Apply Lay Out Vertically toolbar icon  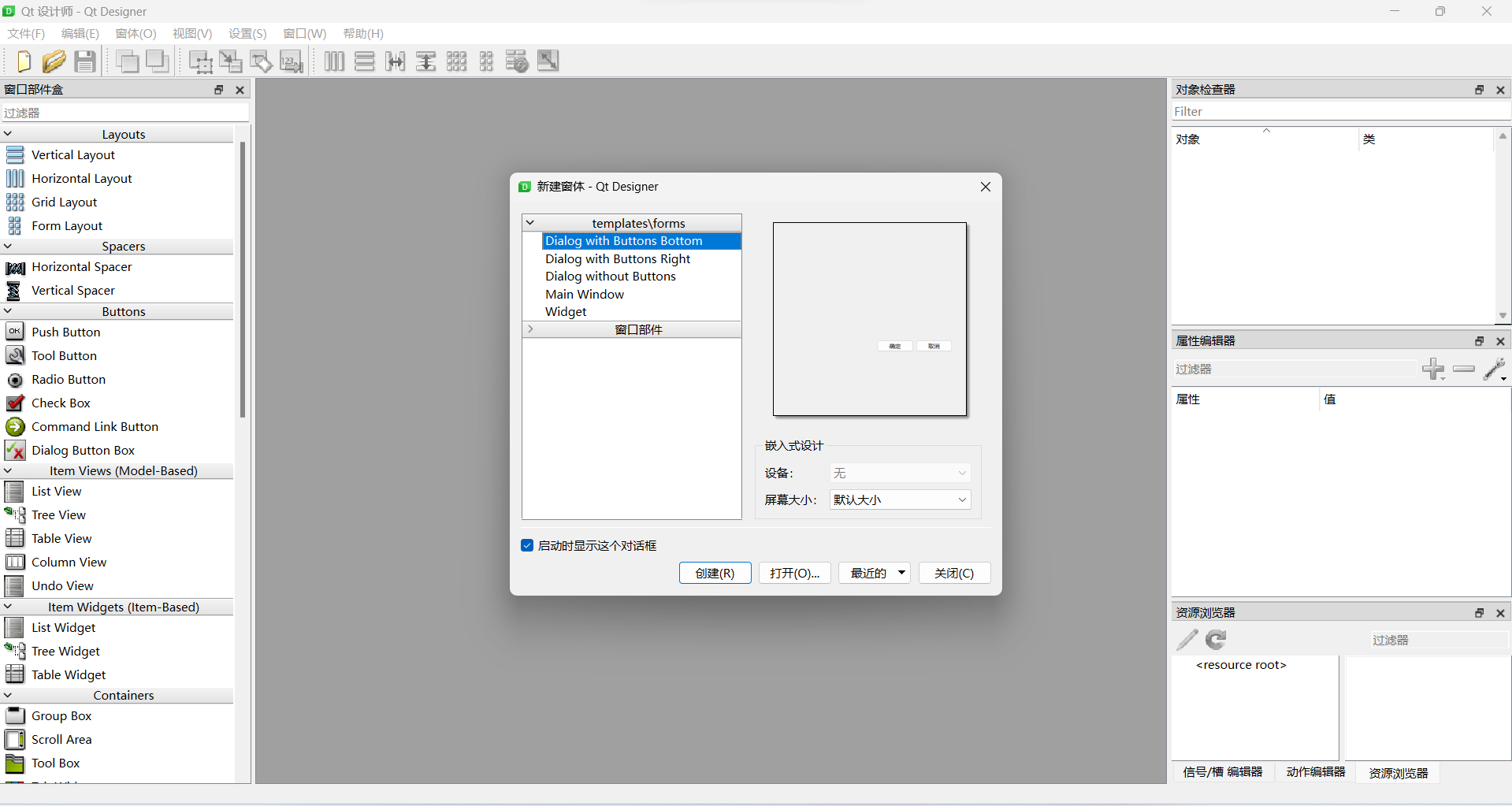point(364,61)
